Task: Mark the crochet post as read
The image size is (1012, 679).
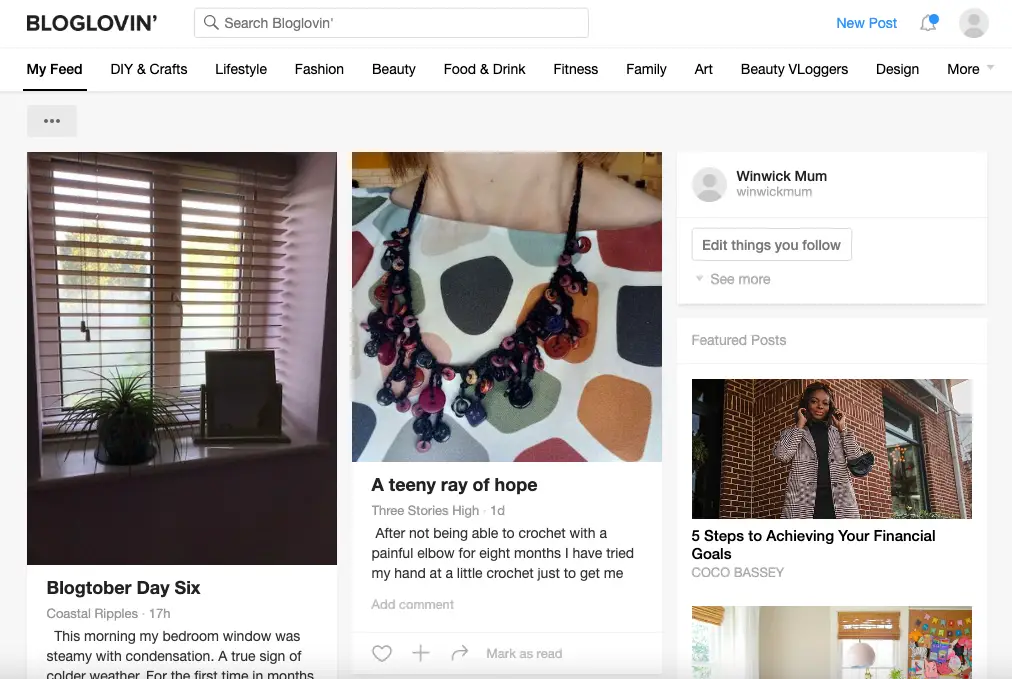Action: pos(523,653)
